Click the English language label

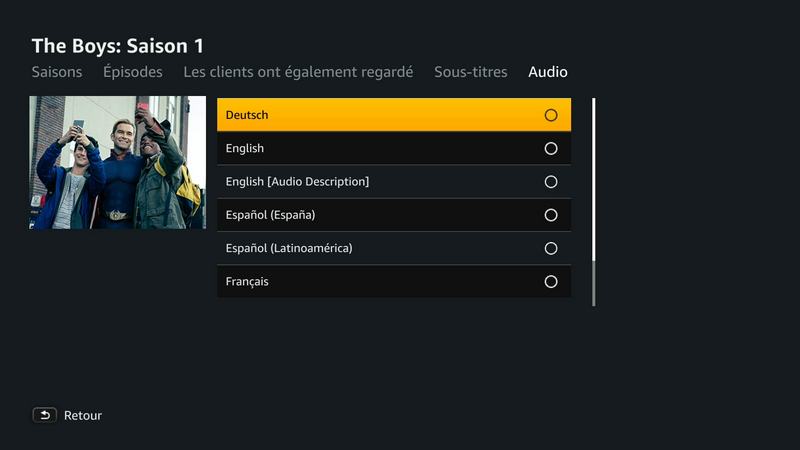(245, 149)
